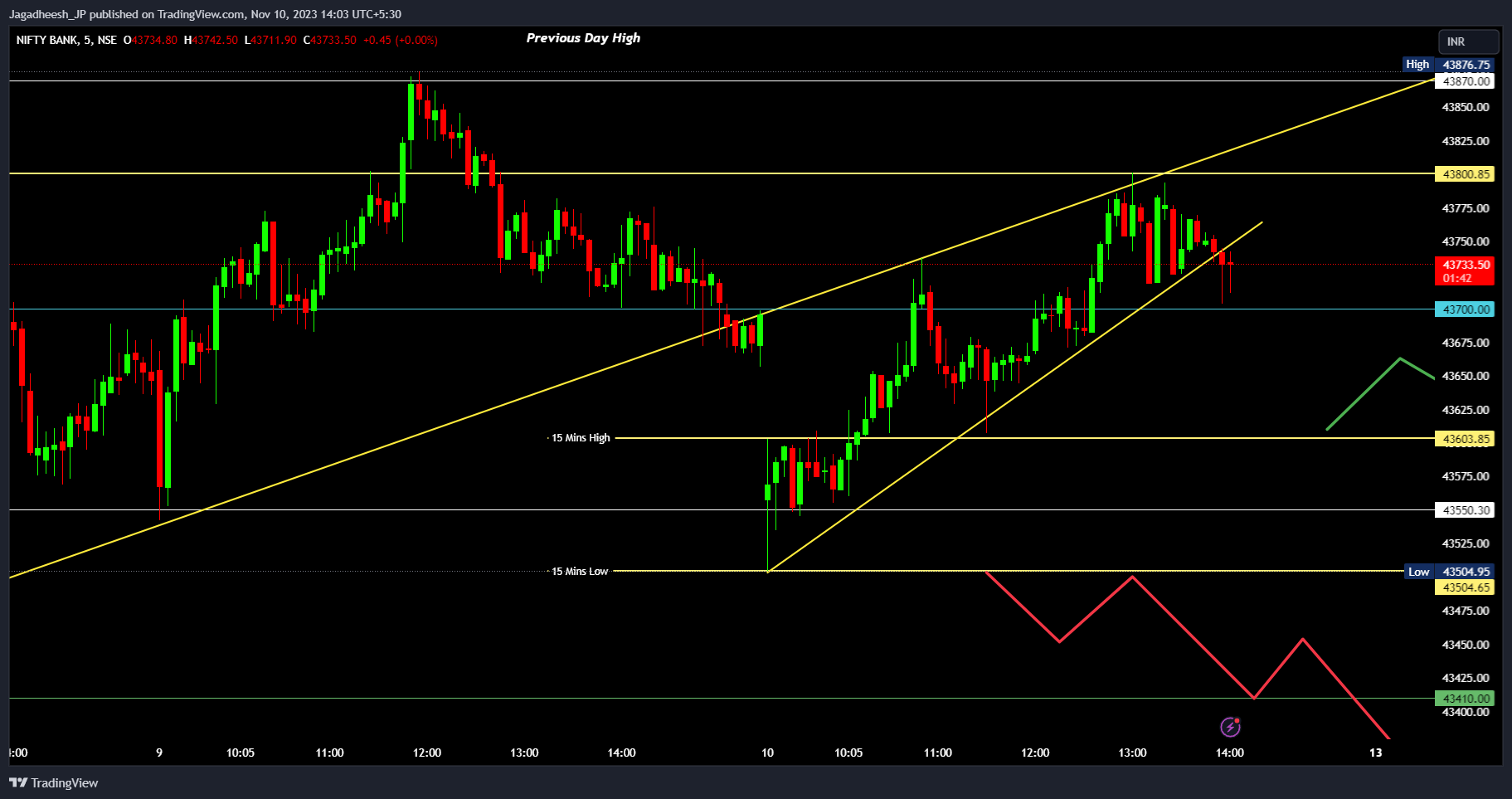The image size is (1512, 799).
Task: Click the TradingView logo at bottom left
Action: click(x=54, y=782)
